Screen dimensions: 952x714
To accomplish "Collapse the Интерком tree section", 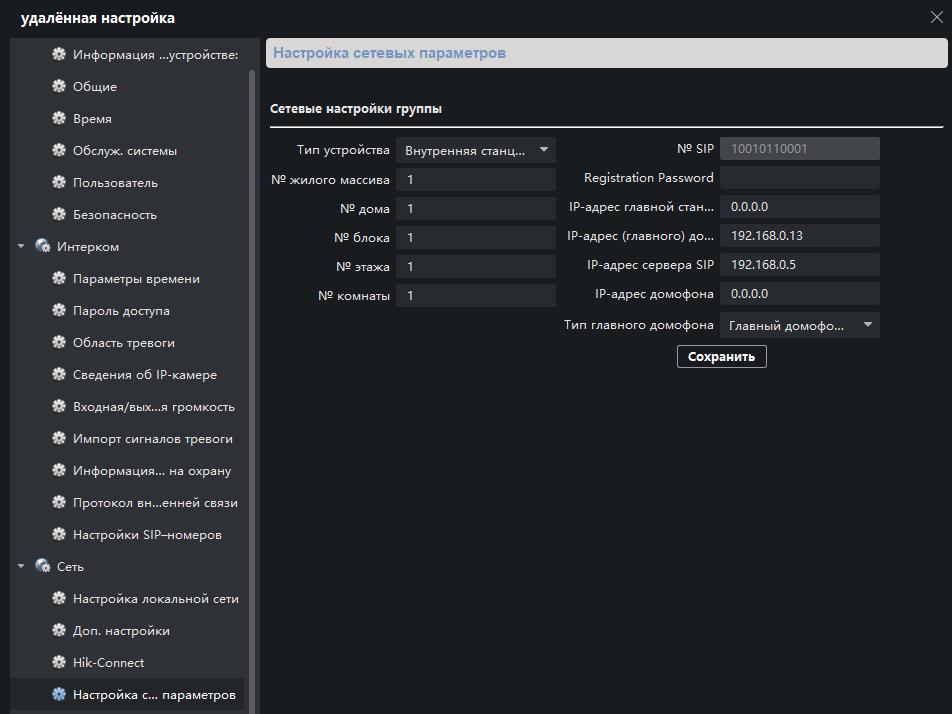I will click(x=21, y=247).
